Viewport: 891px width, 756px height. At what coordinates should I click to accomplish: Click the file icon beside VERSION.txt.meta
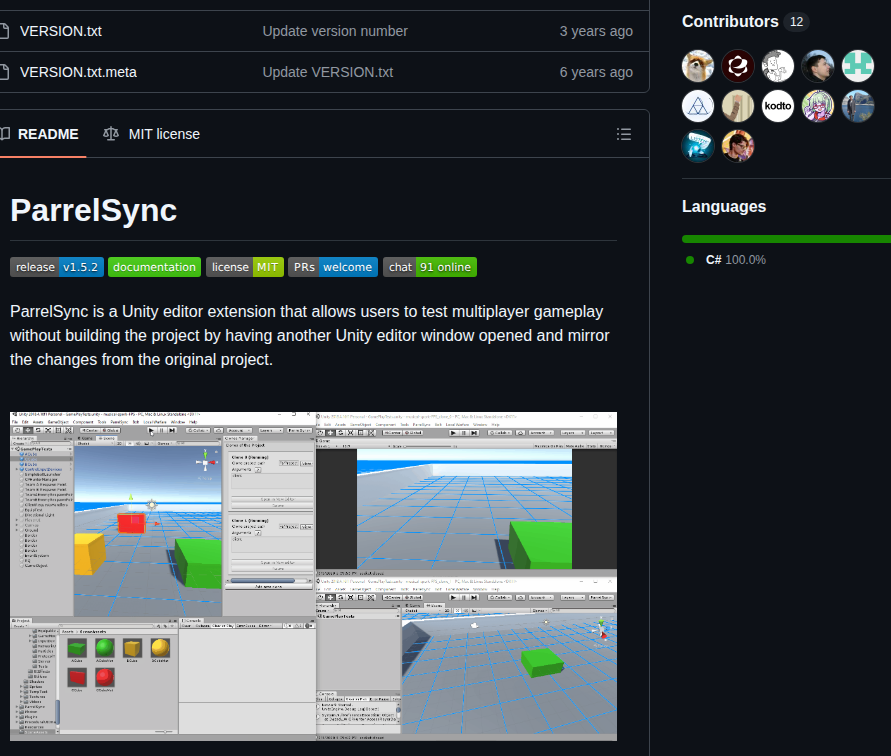click(4, 72)
